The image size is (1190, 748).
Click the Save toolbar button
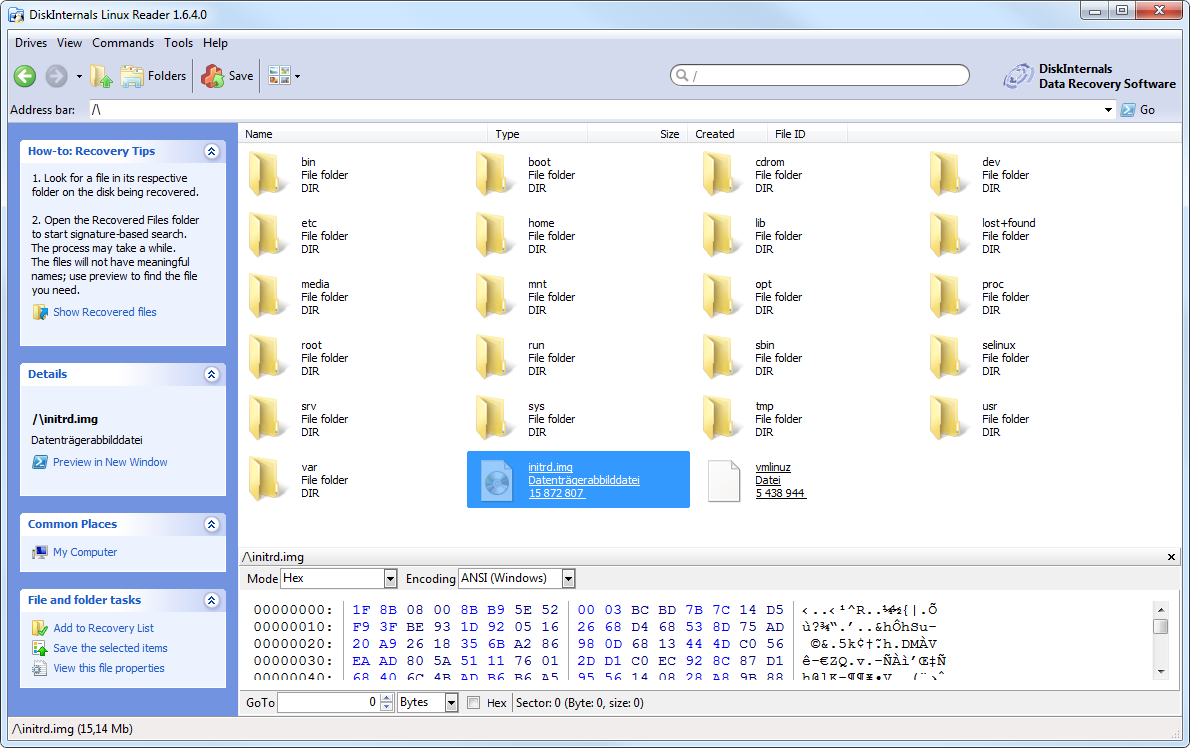pos(227,76)
